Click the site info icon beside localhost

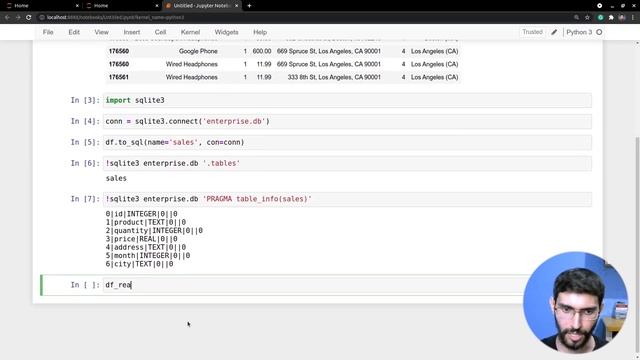(x=42, y=18)
